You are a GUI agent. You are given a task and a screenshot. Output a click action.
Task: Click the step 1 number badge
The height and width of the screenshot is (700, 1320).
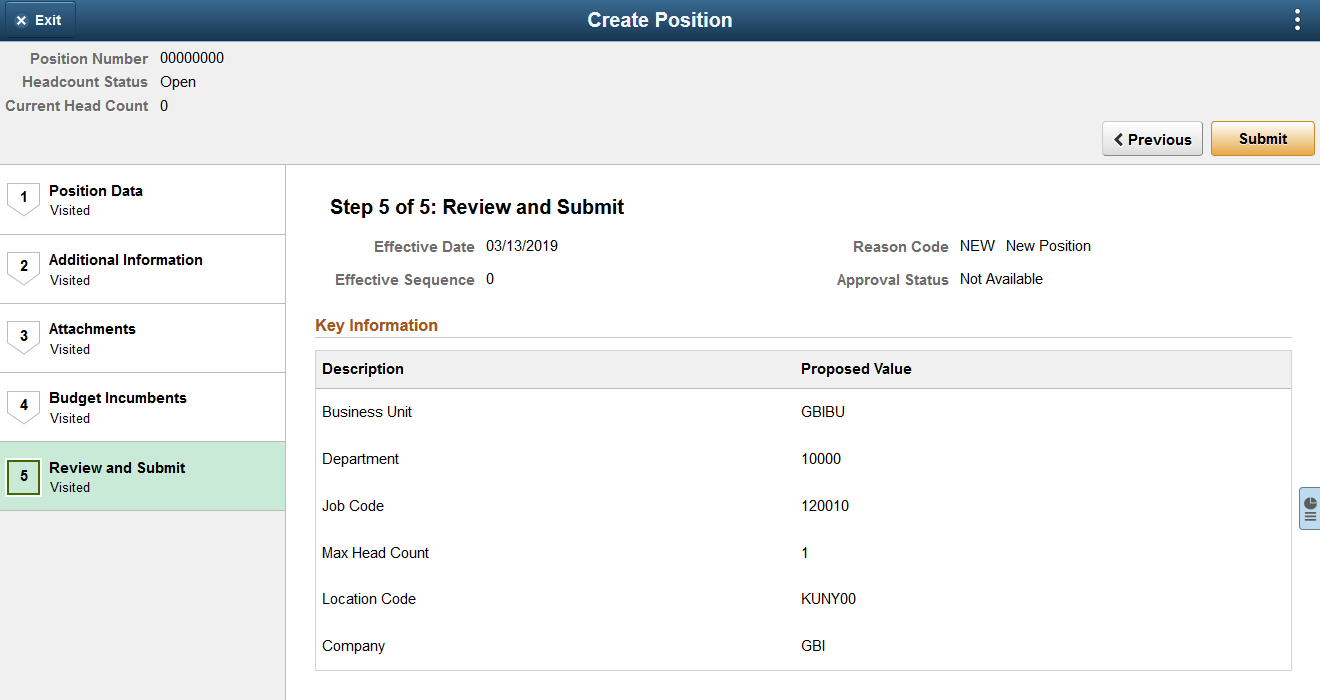point(24,199)
